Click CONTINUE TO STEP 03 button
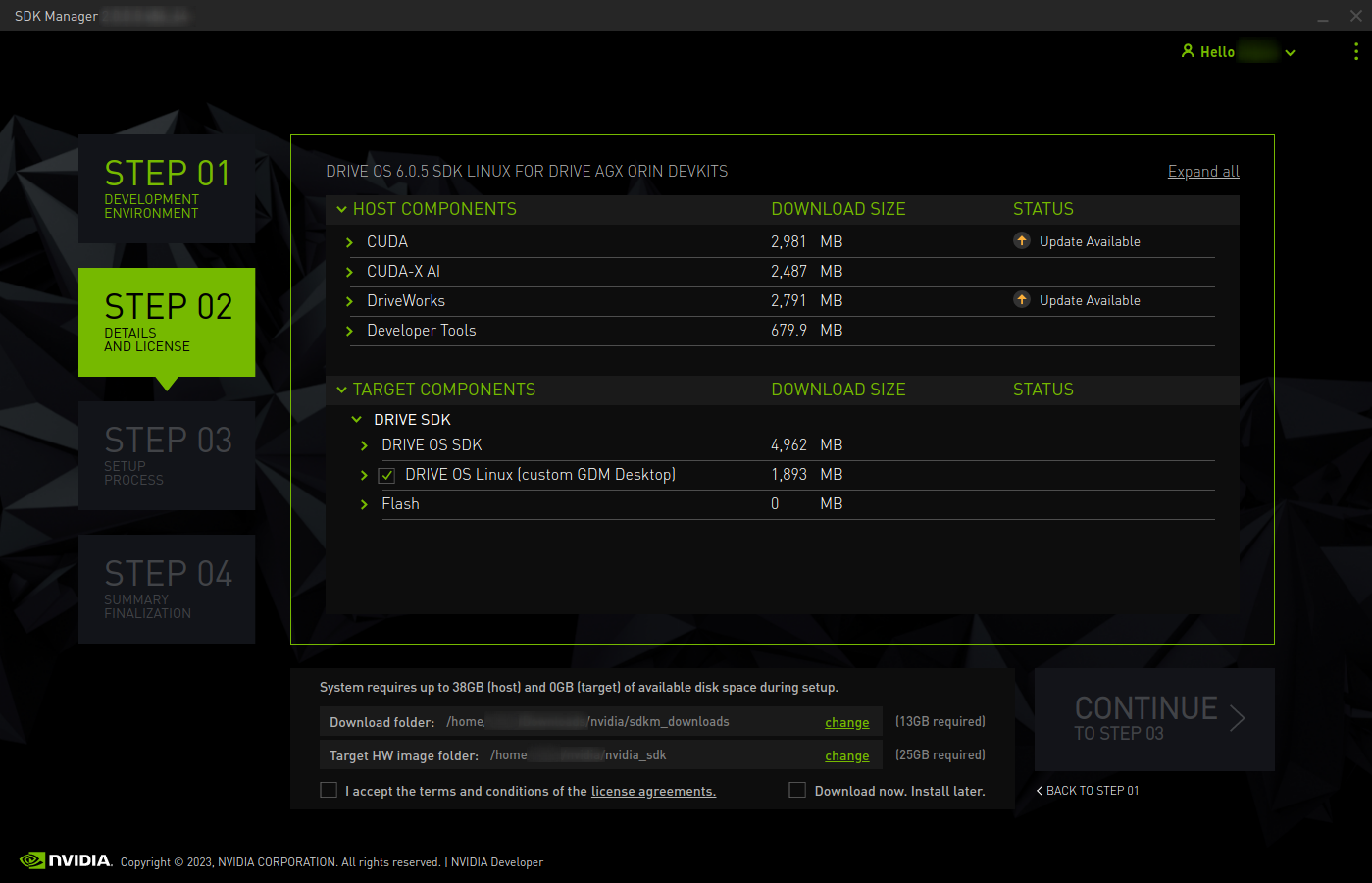1372x883 pixels. (1154, 719)
